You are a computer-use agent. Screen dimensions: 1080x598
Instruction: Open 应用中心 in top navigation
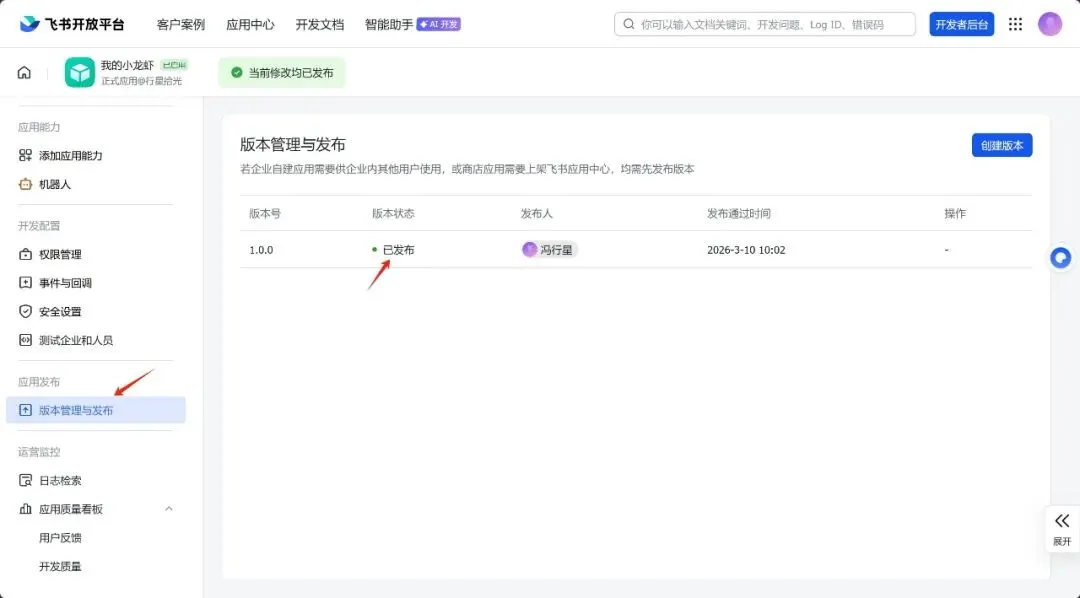(x=250, y=24)
